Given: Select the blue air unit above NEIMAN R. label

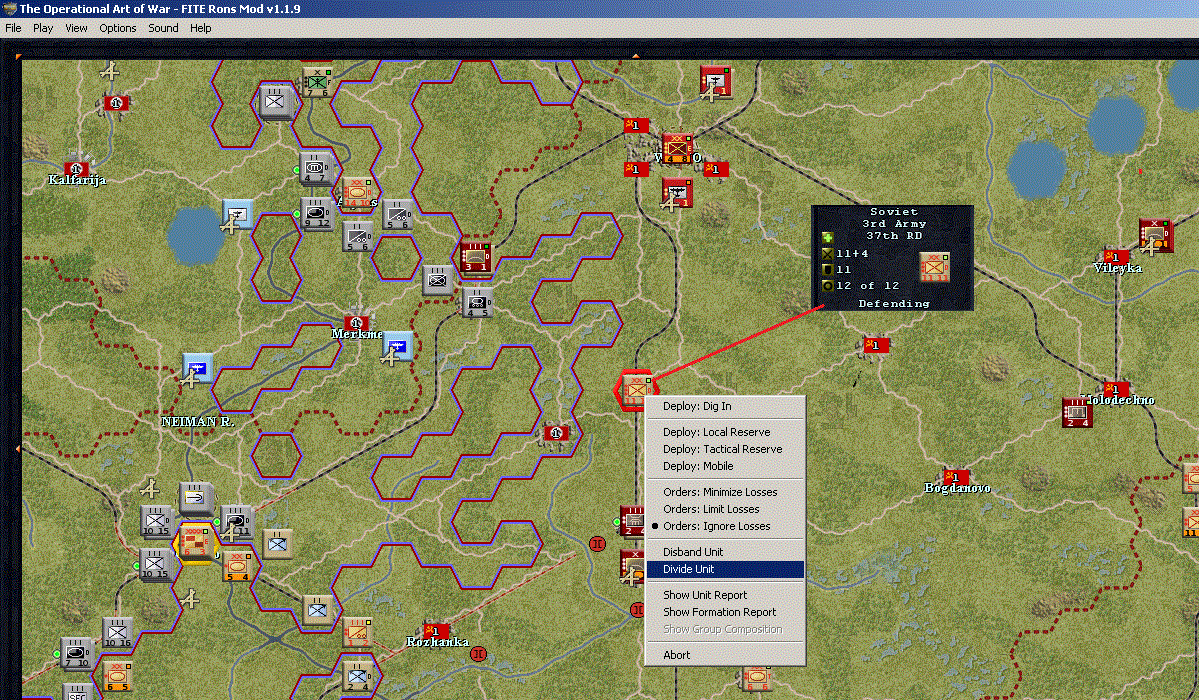Looking at the screenshot, I should 197,368.
